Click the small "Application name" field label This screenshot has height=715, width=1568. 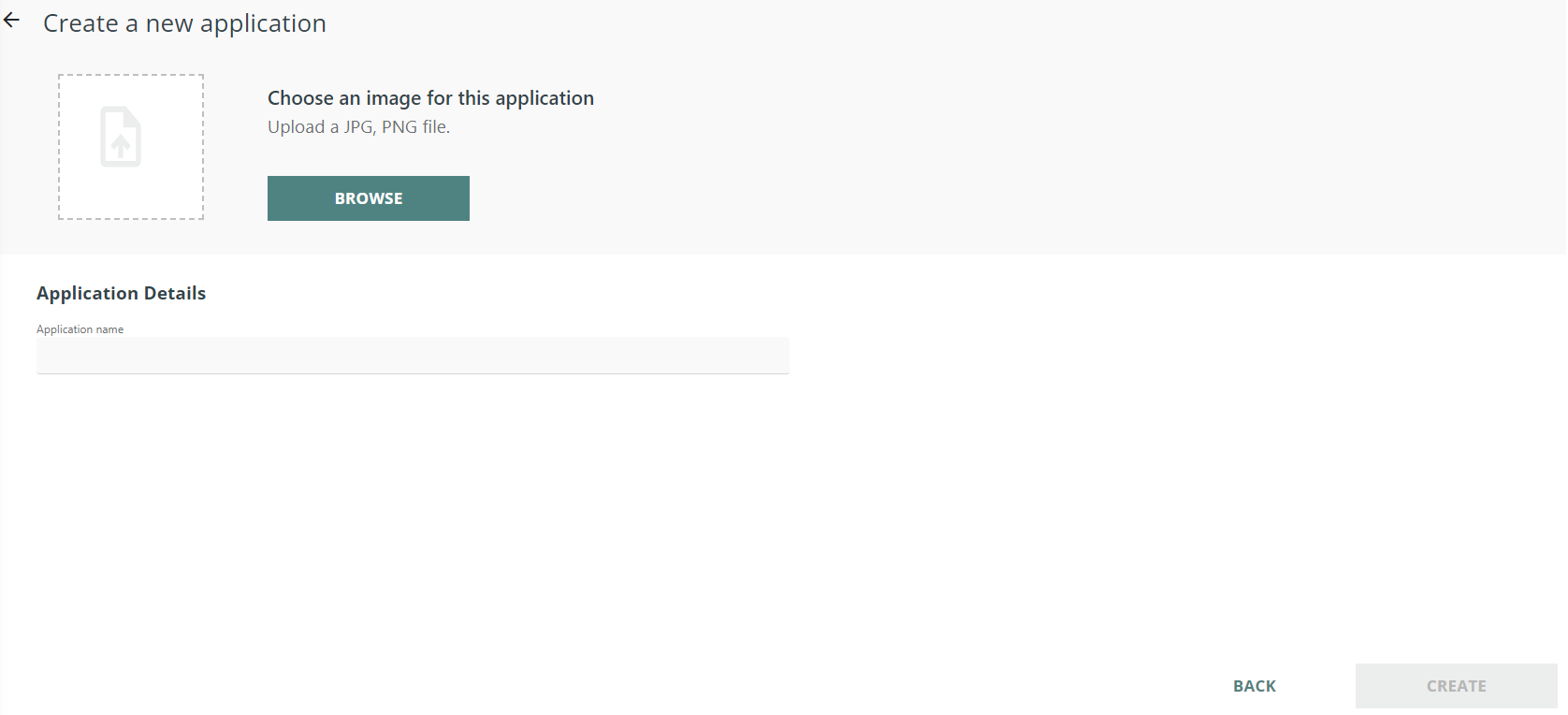[80, 329]
